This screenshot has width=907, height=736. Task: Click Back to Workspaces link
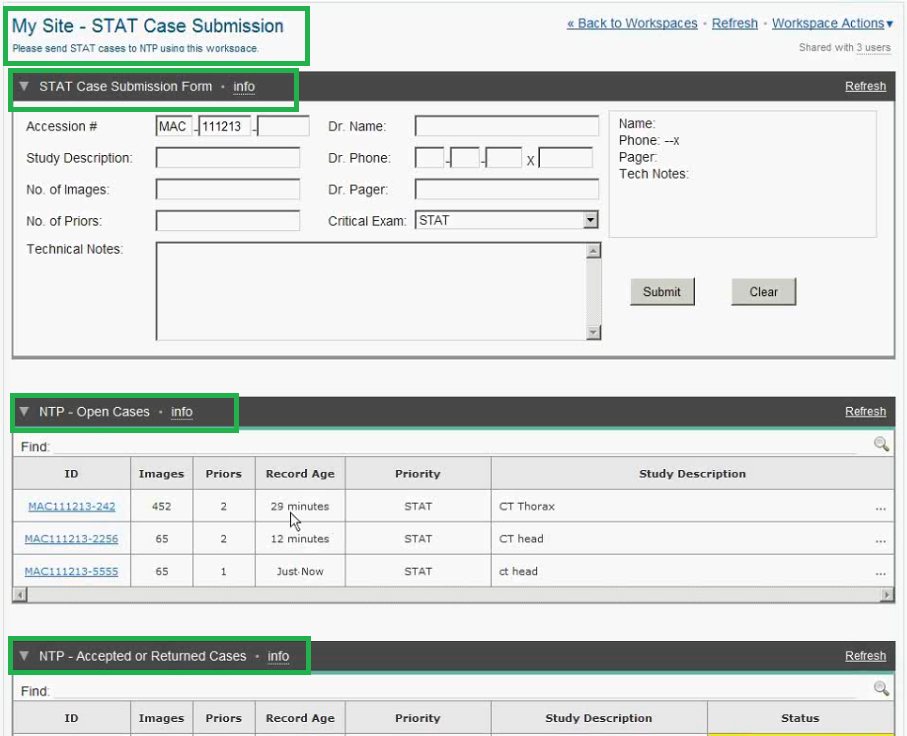pyautogui.click(x=632, y=23)
